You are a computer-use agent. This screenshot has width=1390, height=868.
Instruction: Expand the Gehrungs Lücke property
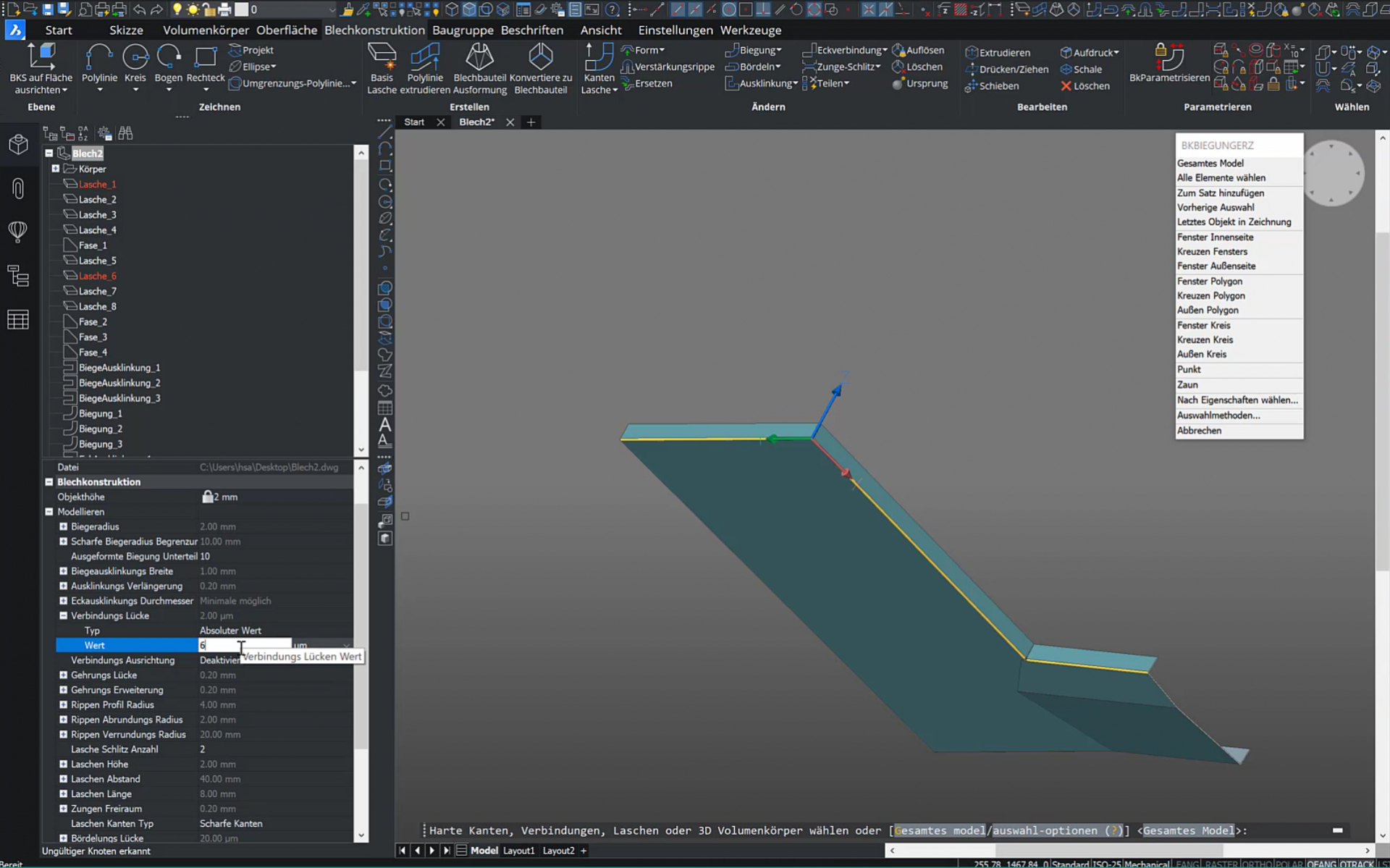(x=63, y=675)
